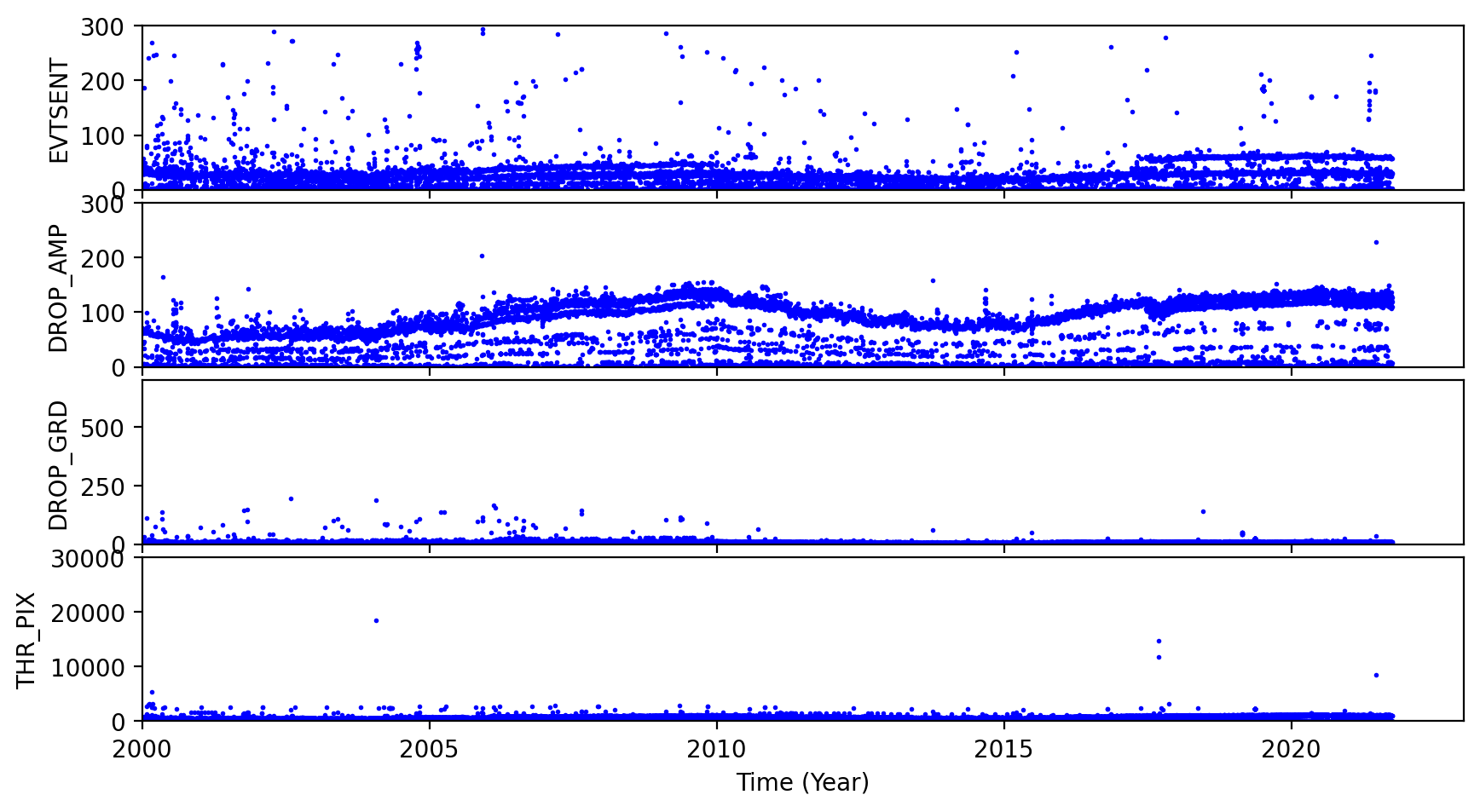
Task: Click the 100 tick label in the EVTSENT panel
Action: (103, 135)
